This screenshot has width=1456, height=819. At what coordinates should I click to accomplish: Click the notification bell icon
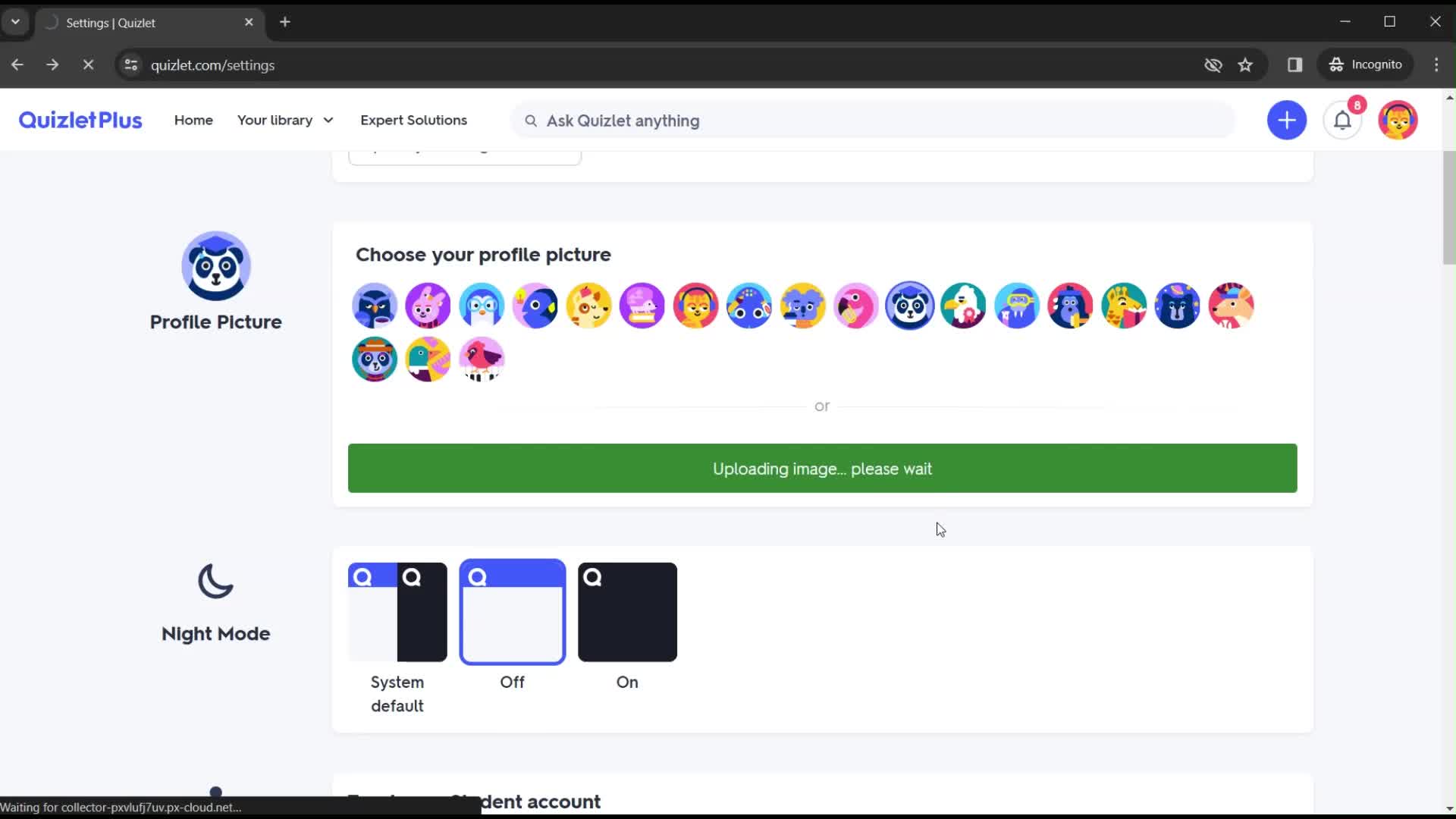click(x=1343, y=120)
